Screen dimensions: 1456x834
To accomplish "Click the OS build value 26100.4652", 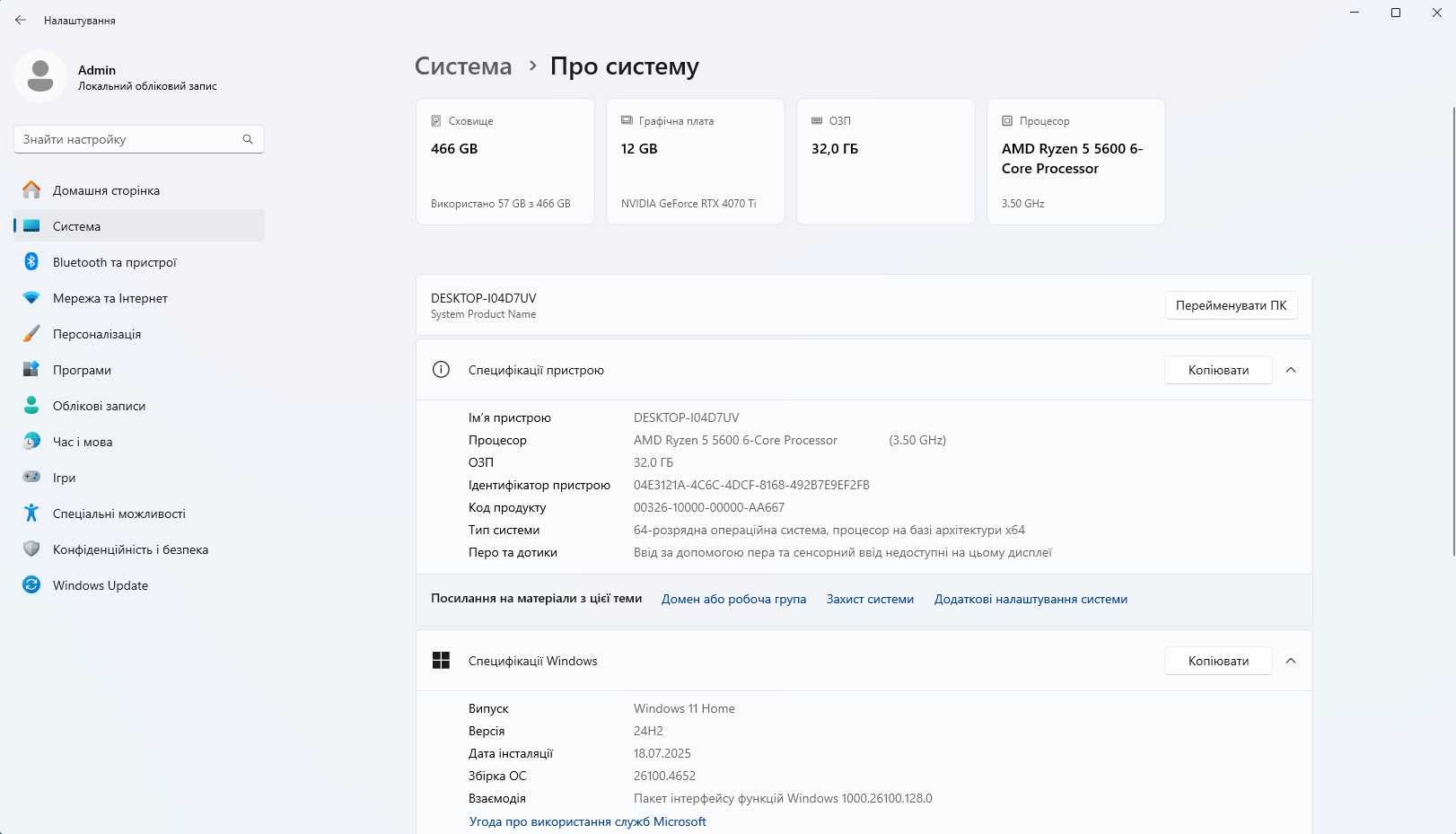I will pos(664,776).
